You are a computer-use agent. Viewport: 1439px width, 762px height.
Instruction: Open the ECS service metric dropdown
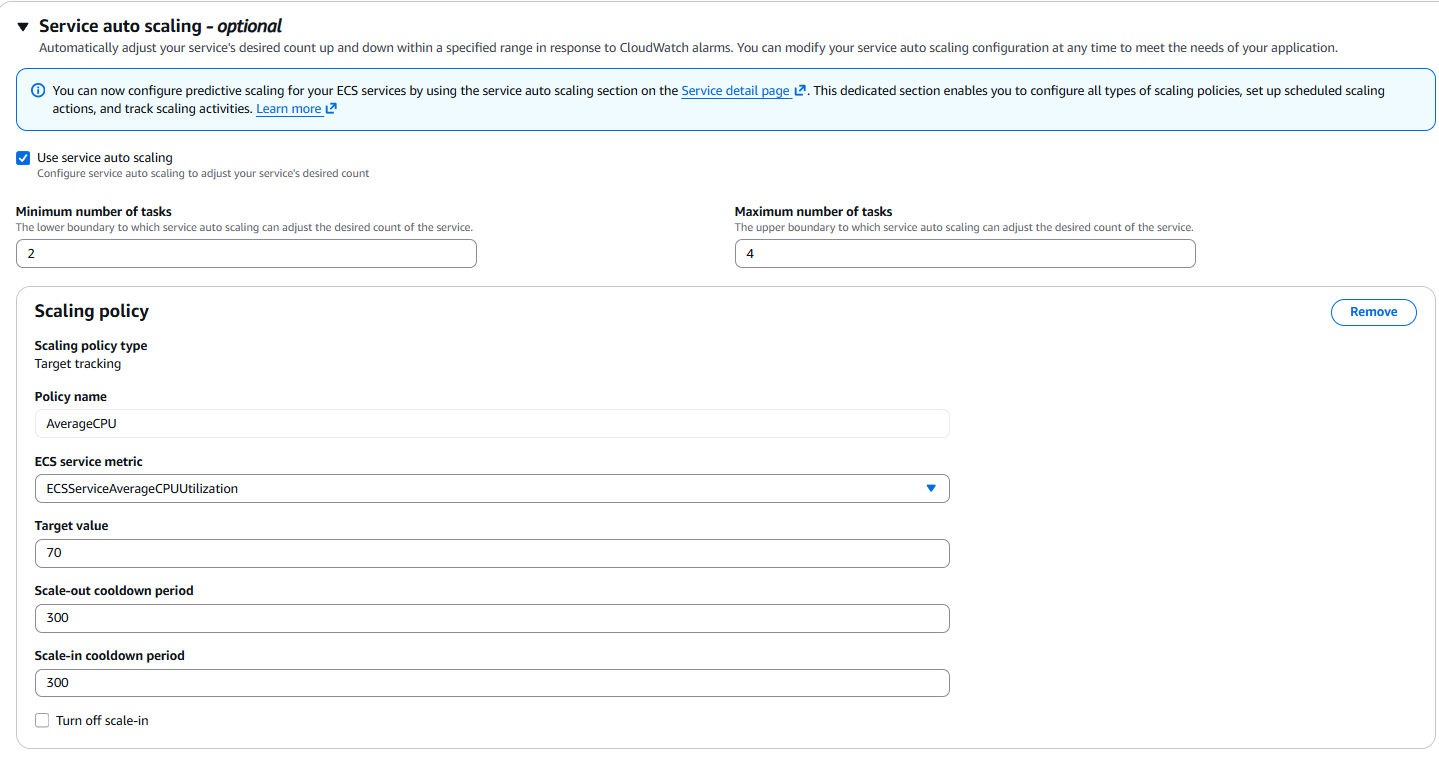[x=480, y=489]
